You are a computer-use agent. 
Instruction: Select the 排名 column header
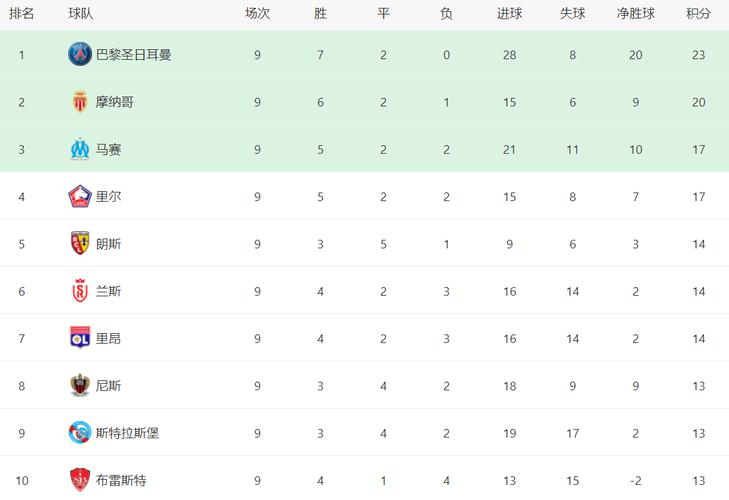[x=21, y=13]
